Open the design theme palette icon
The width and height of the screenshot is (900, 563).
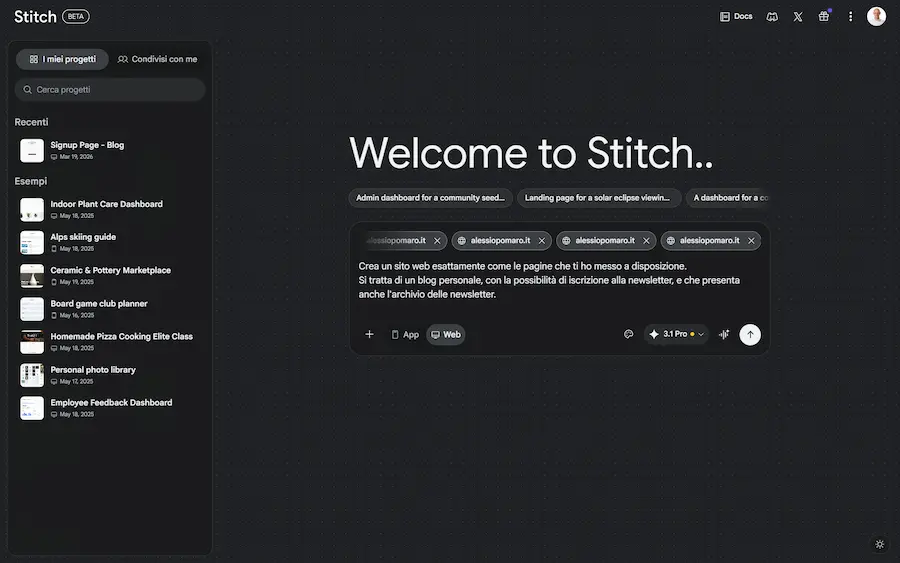629,334
